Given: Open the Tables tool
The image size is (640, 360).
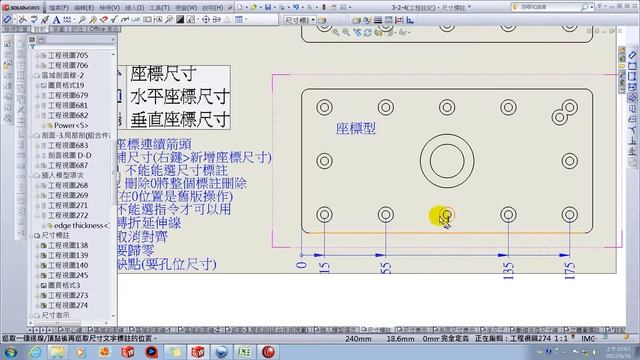Looking at the screenshot, I should (x=239, y=19).
